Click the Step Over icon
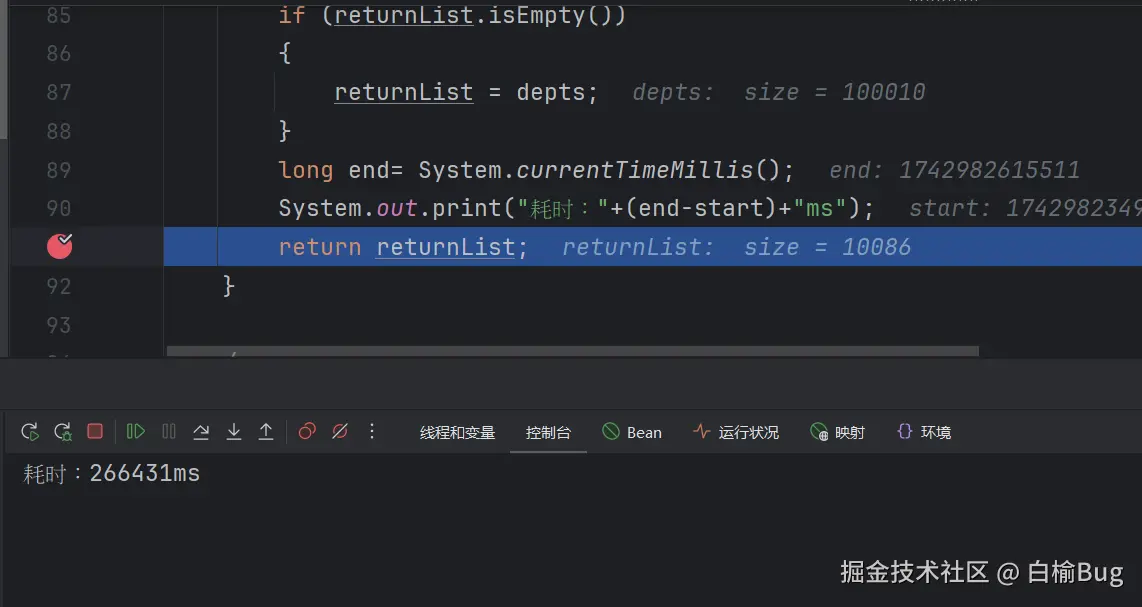 202,431
